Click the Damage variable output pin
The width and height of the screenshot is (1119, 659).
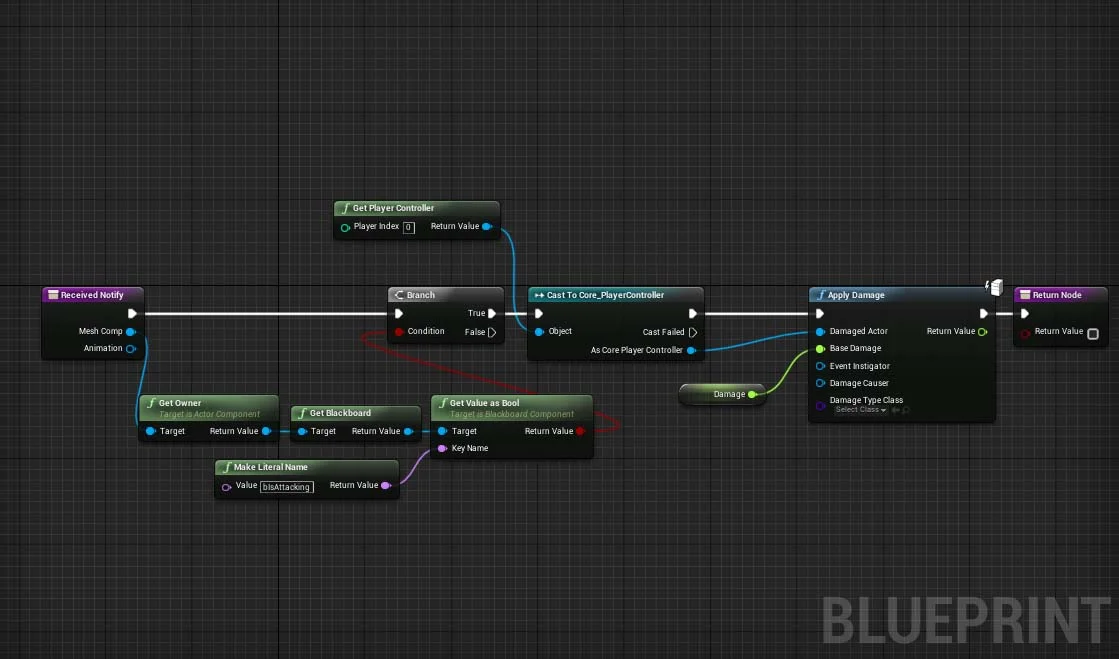pos(751,394)
